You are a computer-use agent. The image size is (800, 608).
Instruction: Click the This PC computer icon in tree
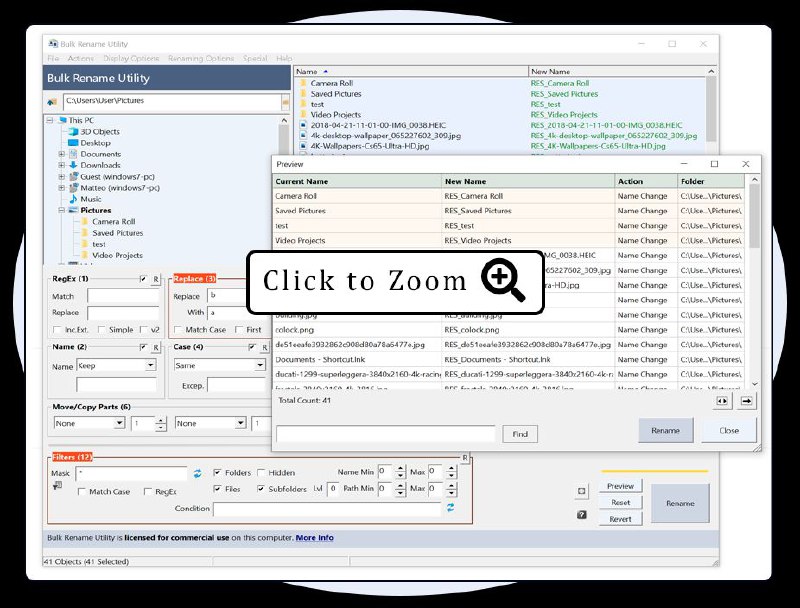[62, 120]
